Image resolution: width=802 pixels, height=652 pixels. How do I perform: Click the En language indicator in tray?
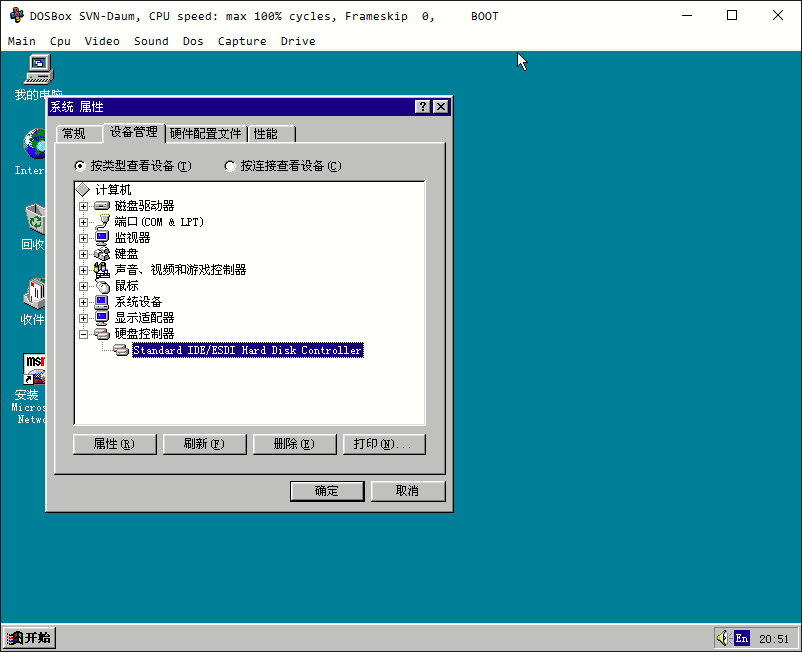[x=742, y=638]
